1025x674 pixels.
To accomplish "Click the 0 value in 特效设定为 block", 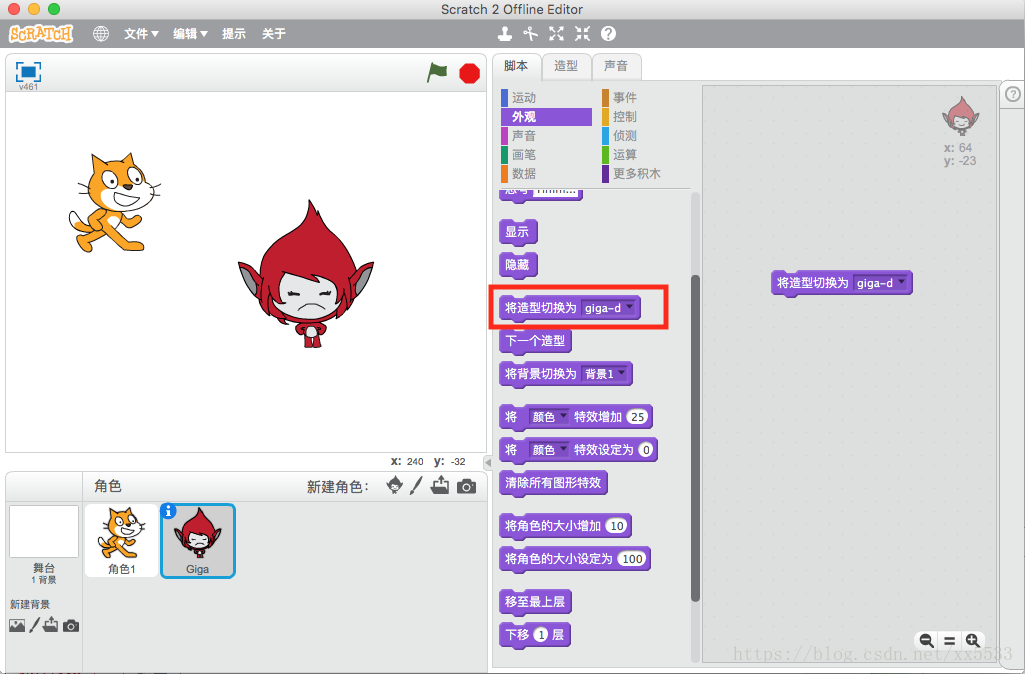I will coord(646,450).
